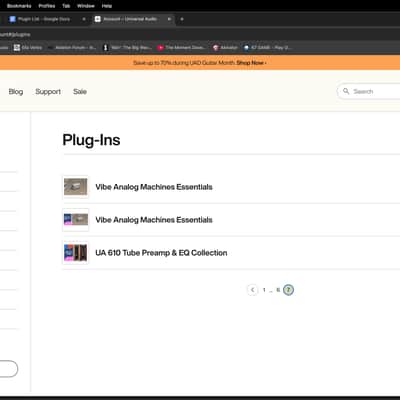
Task: Open the bookmark with the red play icon
Action: click(181, 48)
